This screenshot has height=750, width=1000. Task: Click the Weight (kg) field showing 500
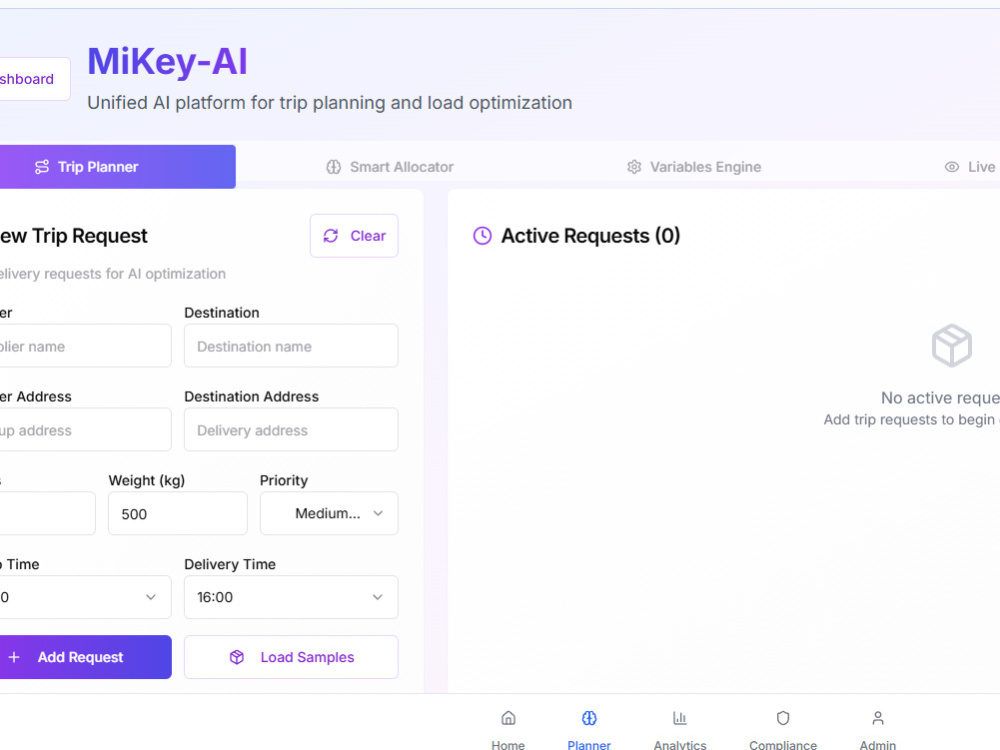177,513
